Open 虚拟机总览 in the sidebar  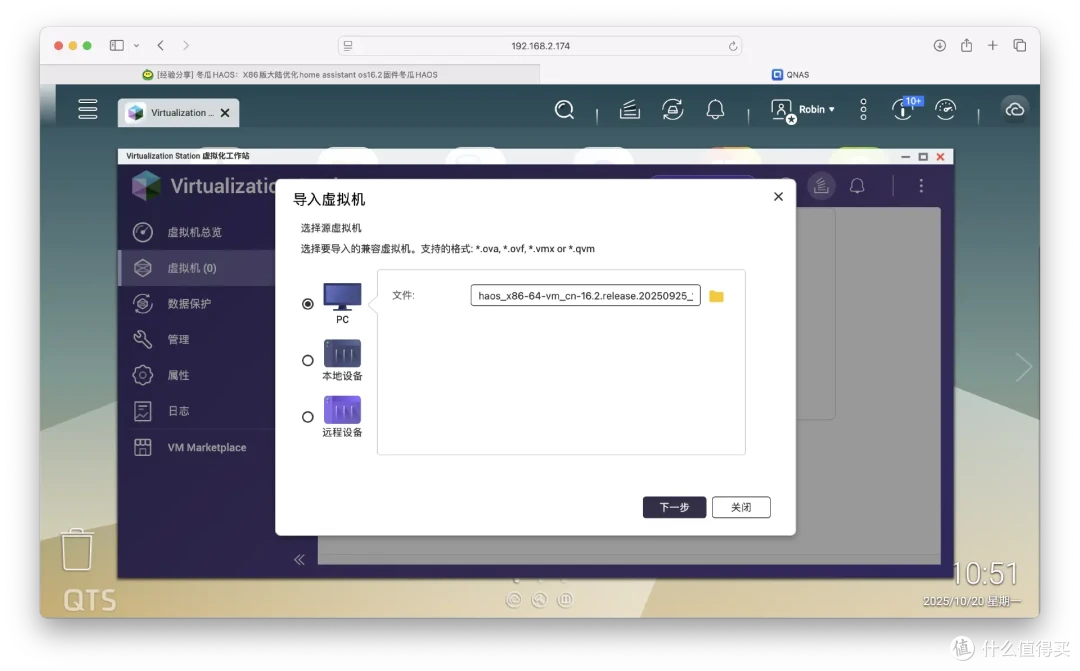tap(197, 232)
